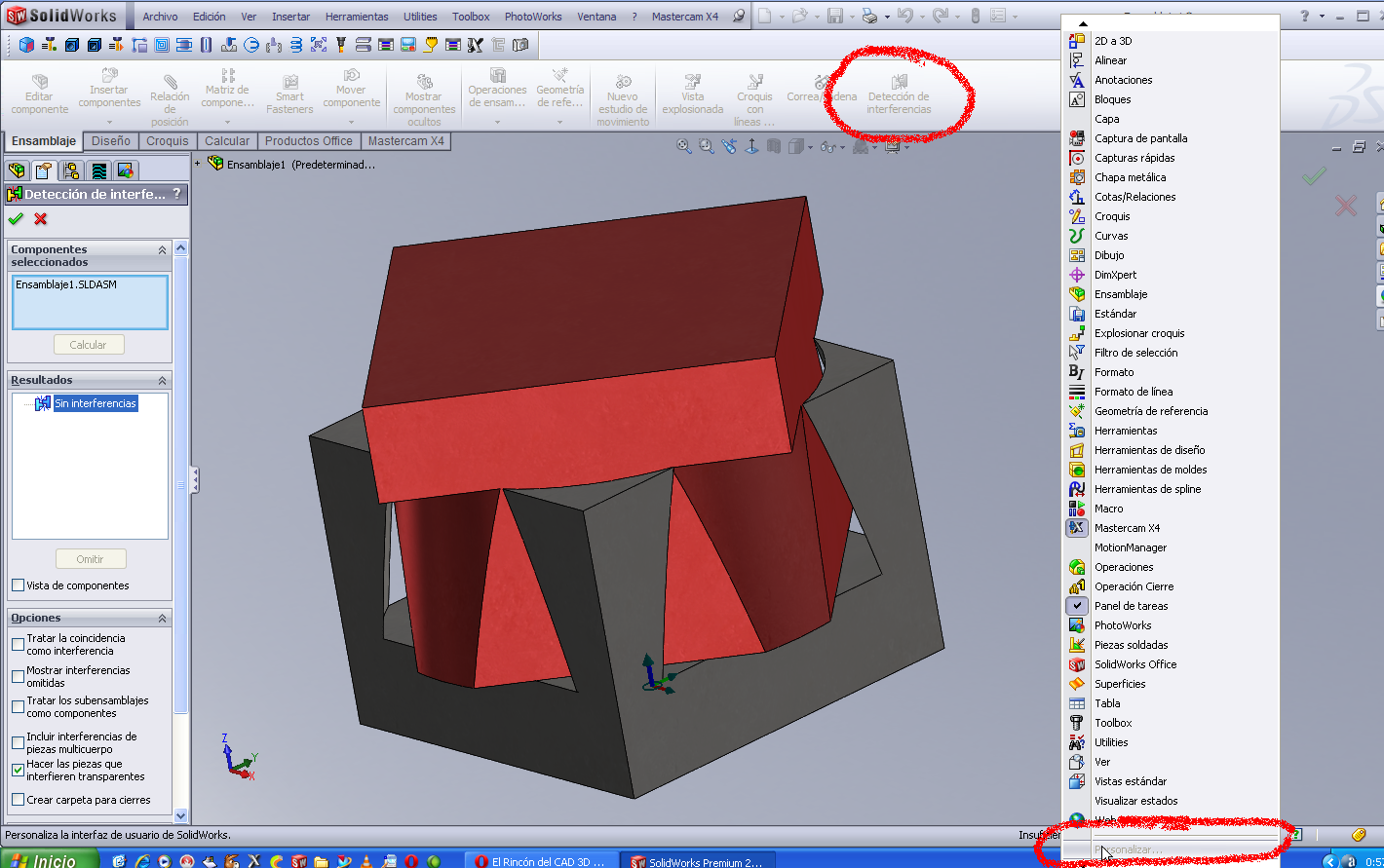Switch to the Calcular tab

[x=227, y=141]
